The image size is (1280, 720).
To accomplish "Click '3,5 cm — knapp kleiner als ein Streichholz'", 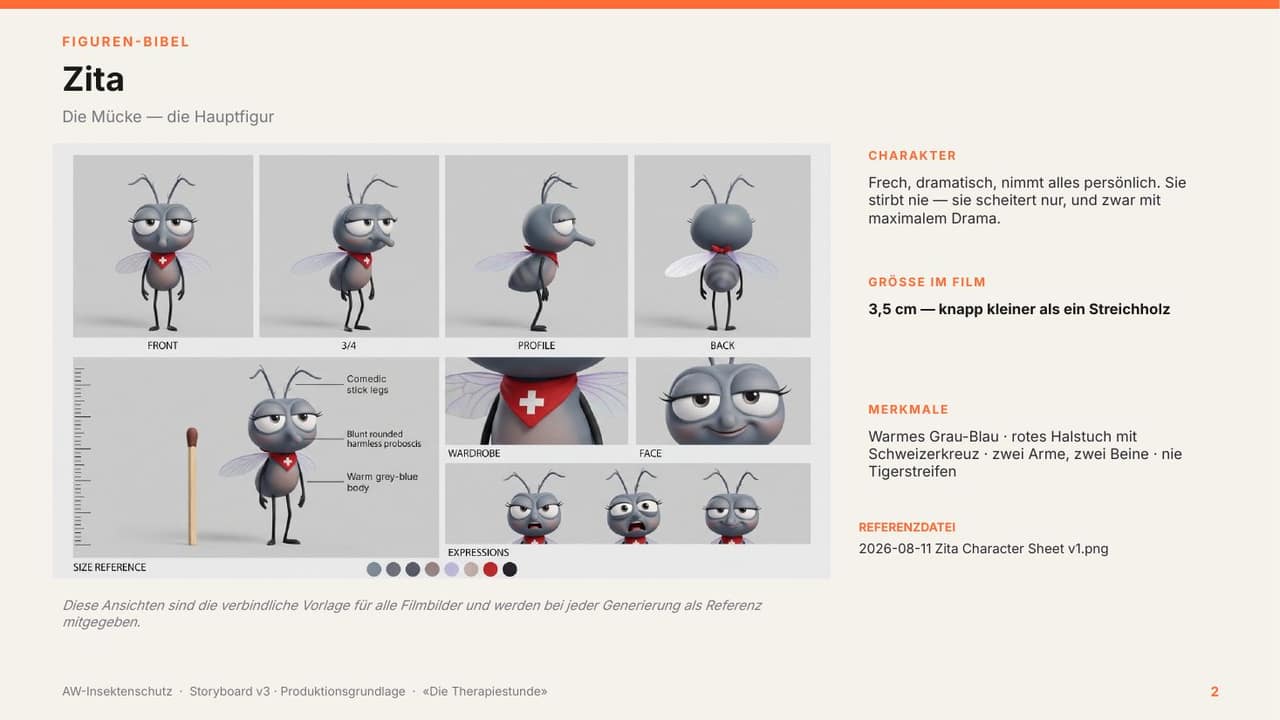I will tap(1019, 309).
